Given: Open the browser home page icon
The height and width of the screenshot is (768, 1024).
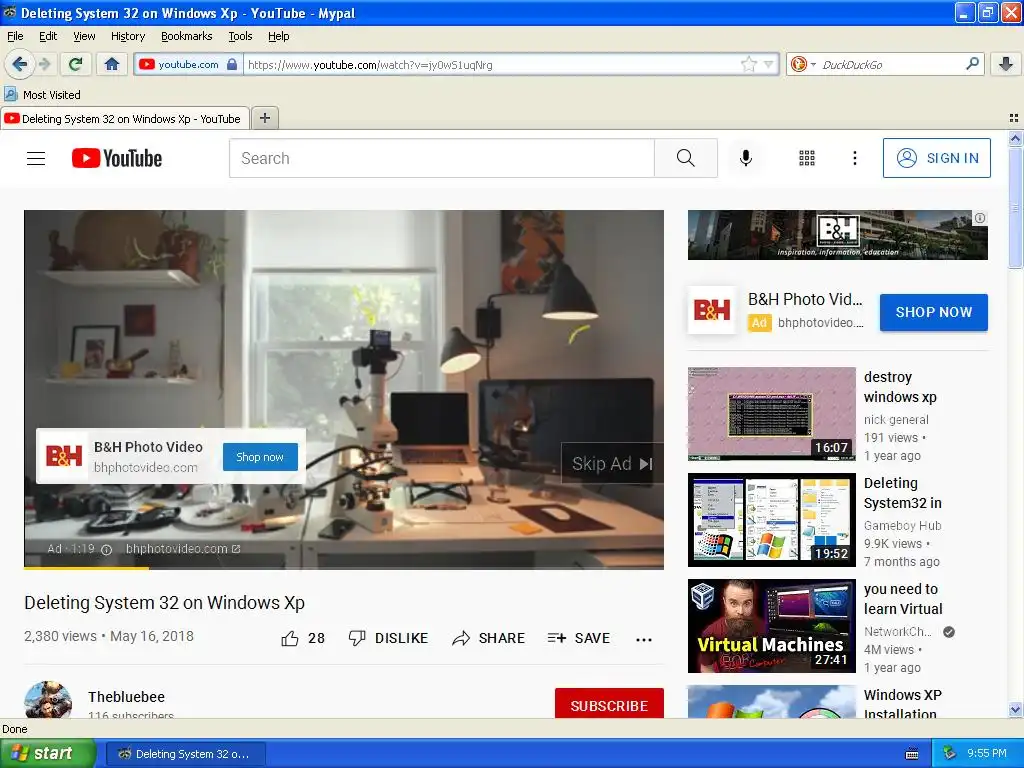Looking at the screenshot, I should pyautogui.click(x=112, y=64).
